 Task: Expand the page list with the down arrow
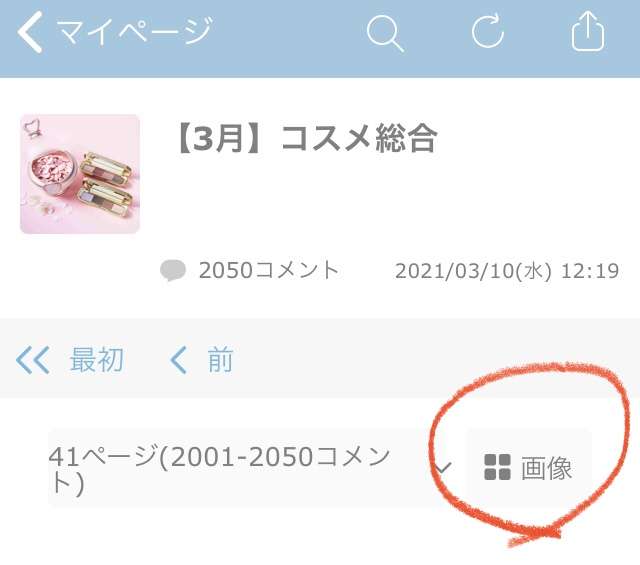pos(443,467)
